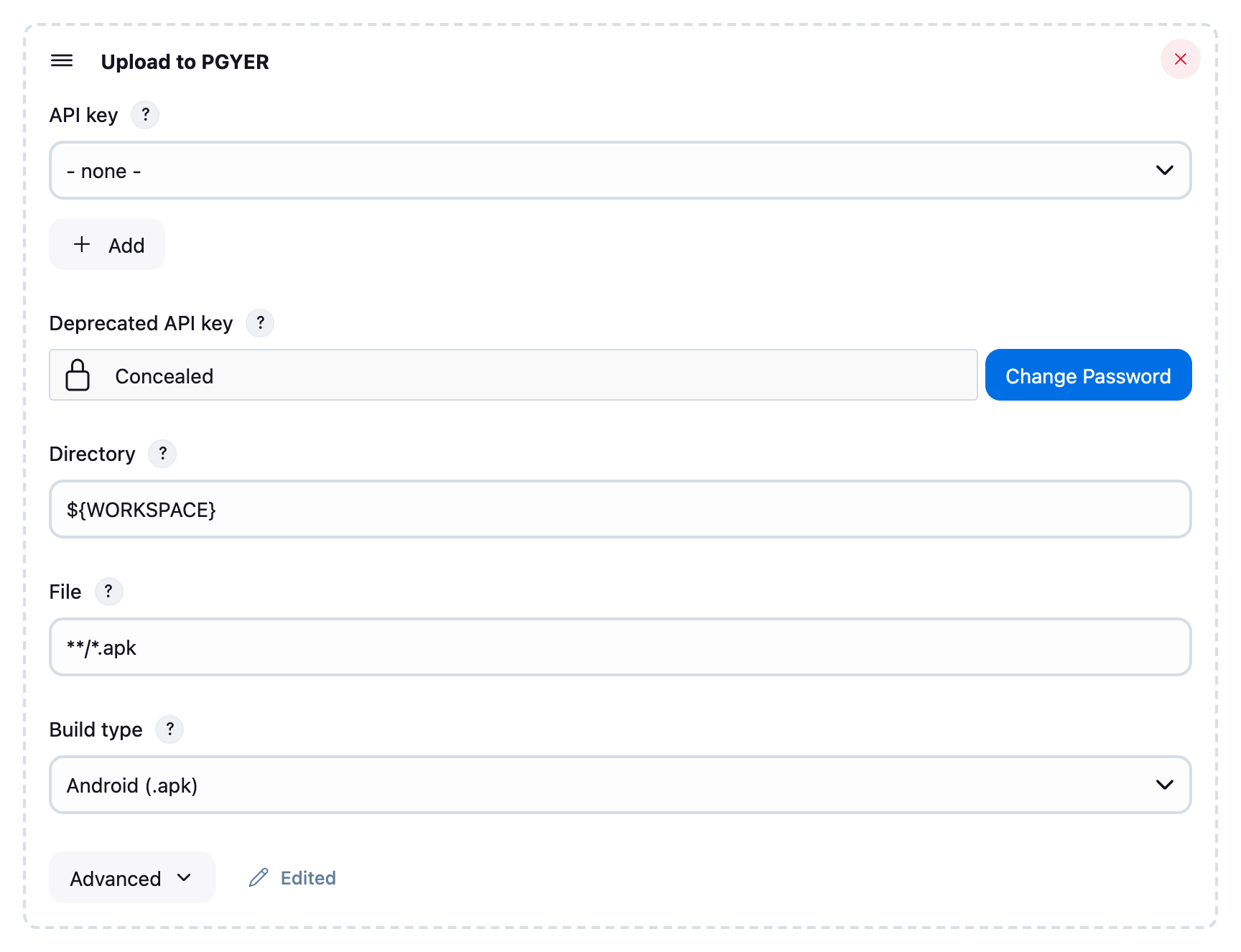Expand the Advanced options
The width and height of the screenshot is (1241, 952).
[132, 878]
